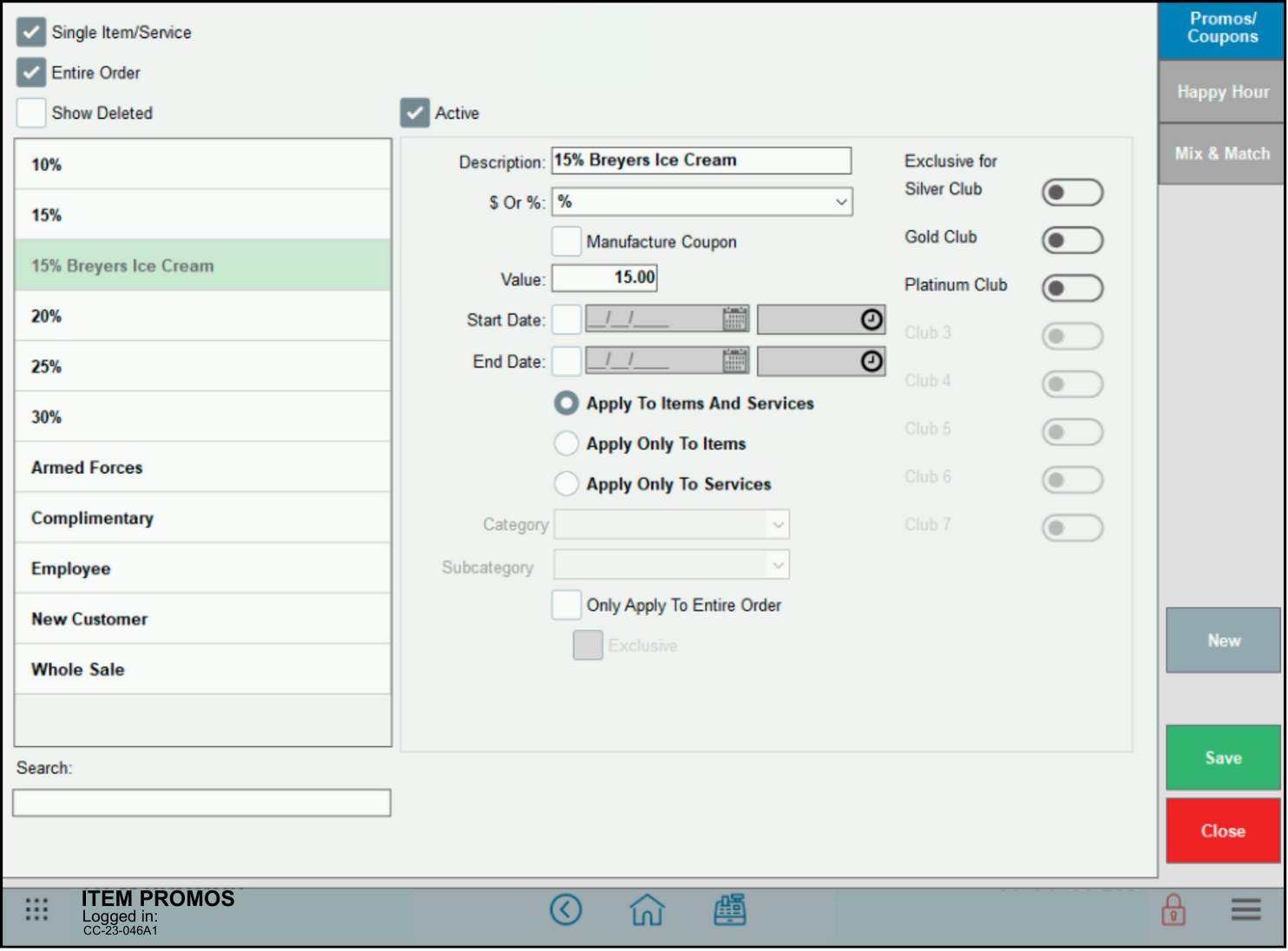Turn on the Platinum Club switch
The width and height of the screenshot is (1288, 951).
[1072, 288]
